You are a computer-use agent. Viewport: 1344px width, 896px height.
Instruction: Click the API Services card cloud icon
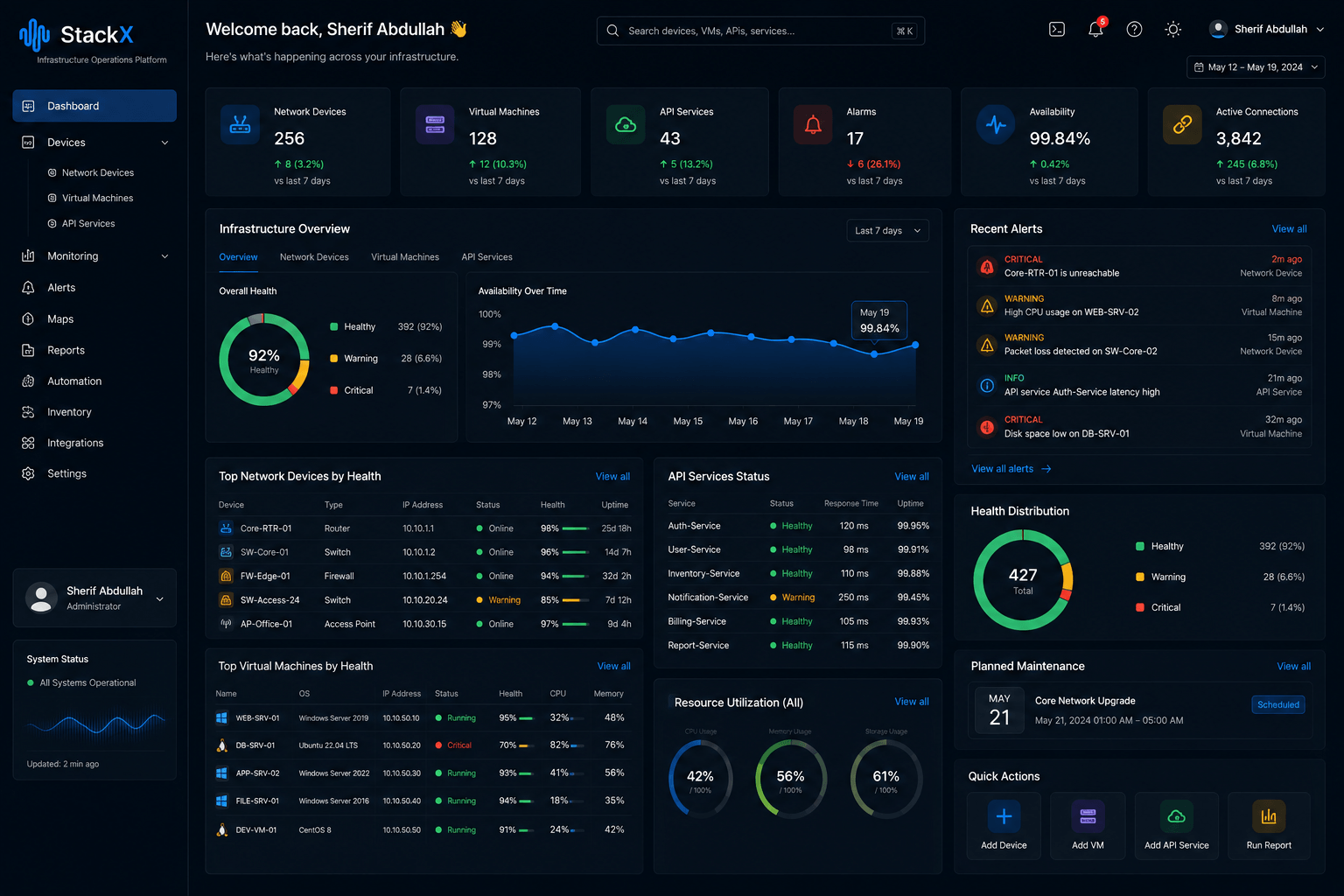[x=626, y=124]
